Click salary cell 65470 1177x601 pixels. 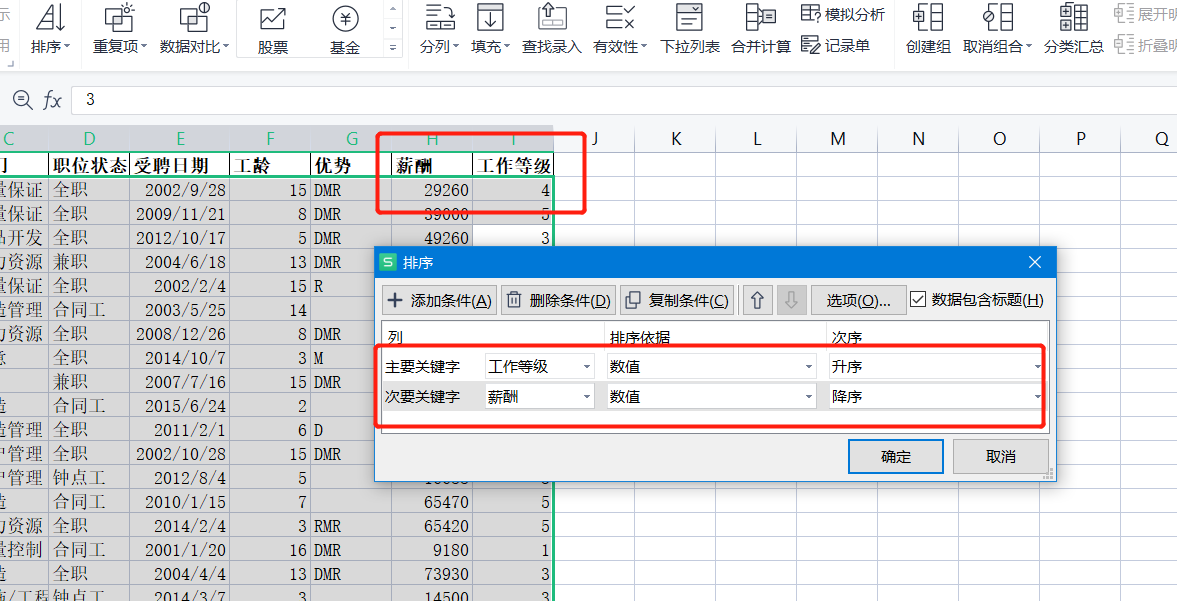(x=432, y=502)
